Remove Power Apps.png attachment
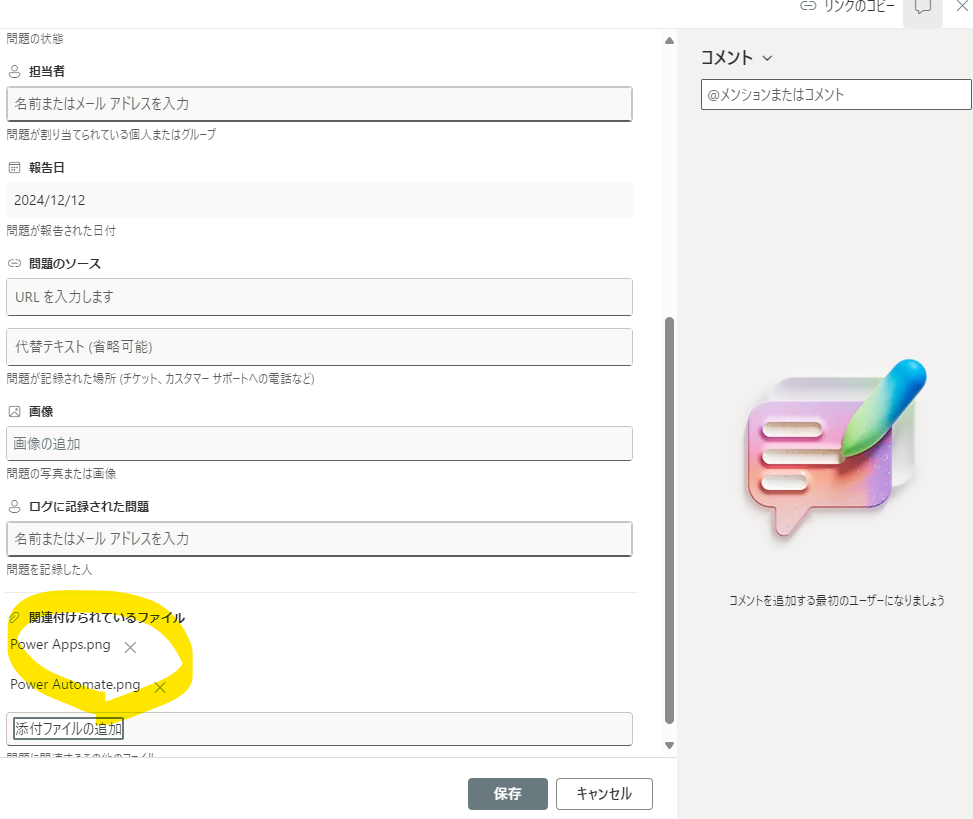973x819 pixels. point(130,648)
